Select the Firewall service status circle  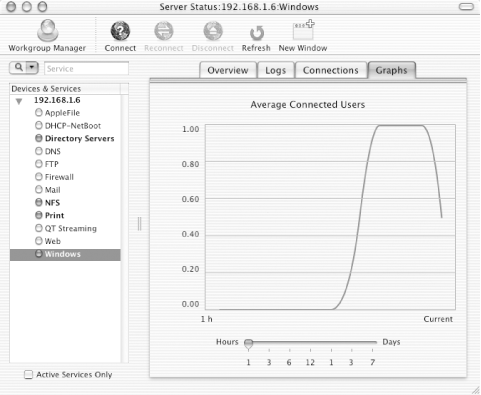(x=39, y=177)
